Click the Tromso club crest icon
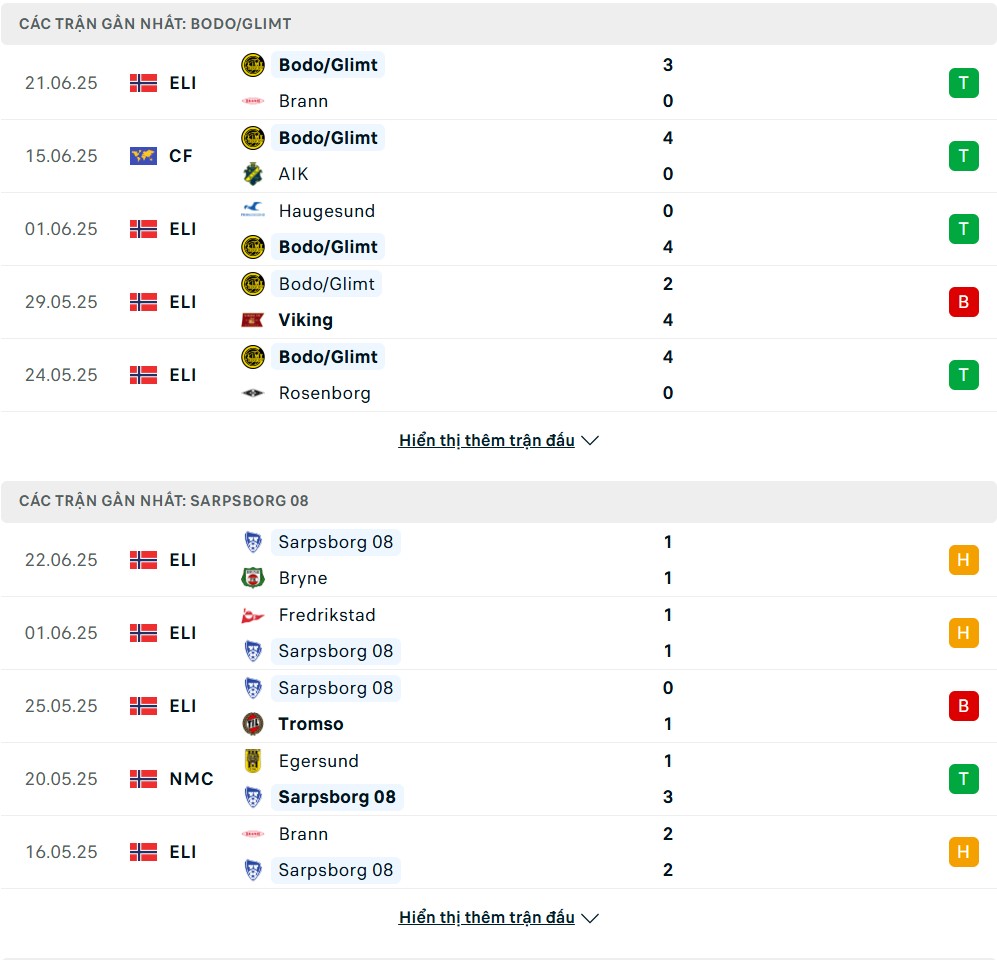This screenshot has height=960, width=997. tap(253, 723)
